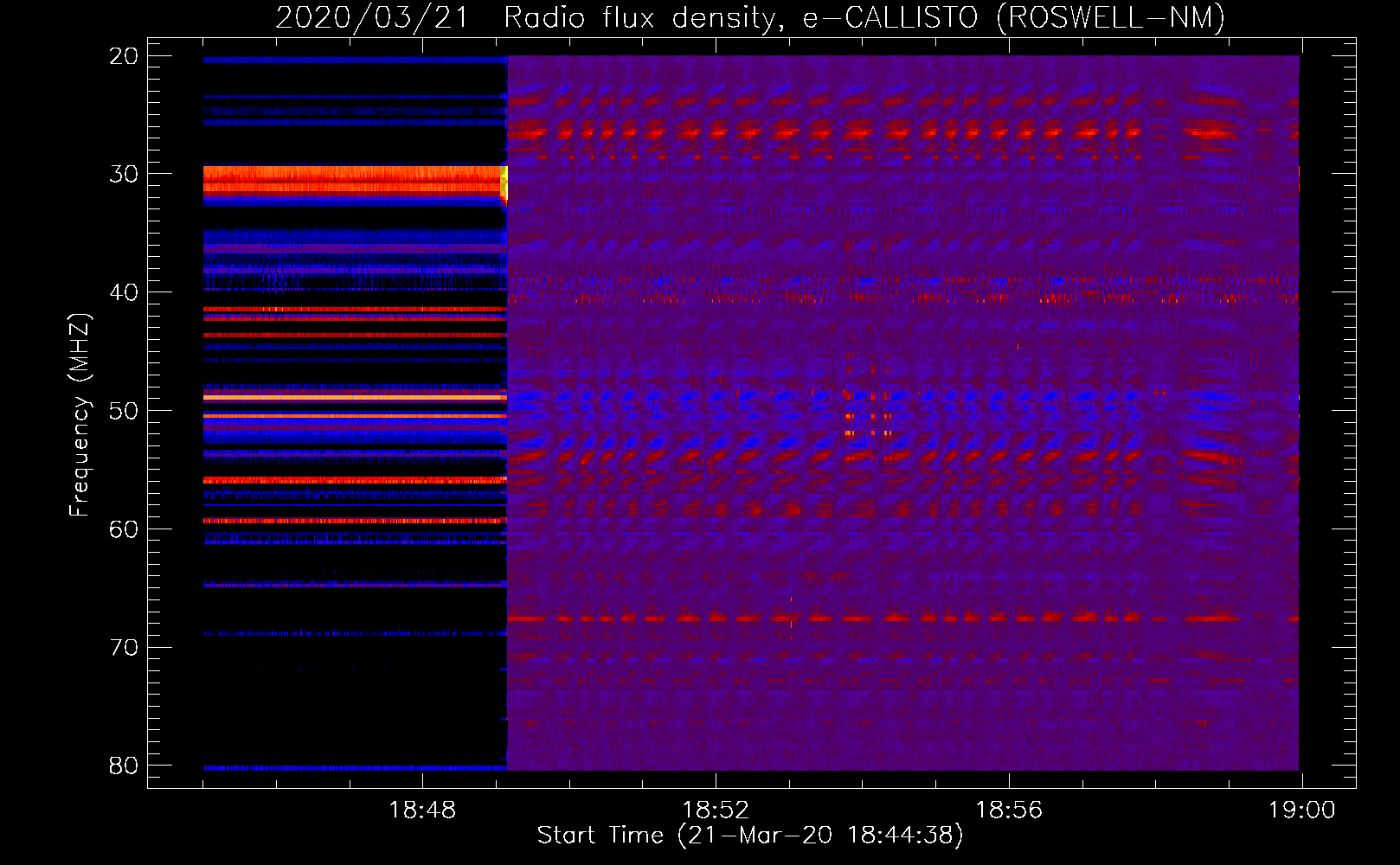Click the bright orange band near 30 MHz
Image resolution: width=1400 pixels, height=865 pixels.
pos(353,183)
